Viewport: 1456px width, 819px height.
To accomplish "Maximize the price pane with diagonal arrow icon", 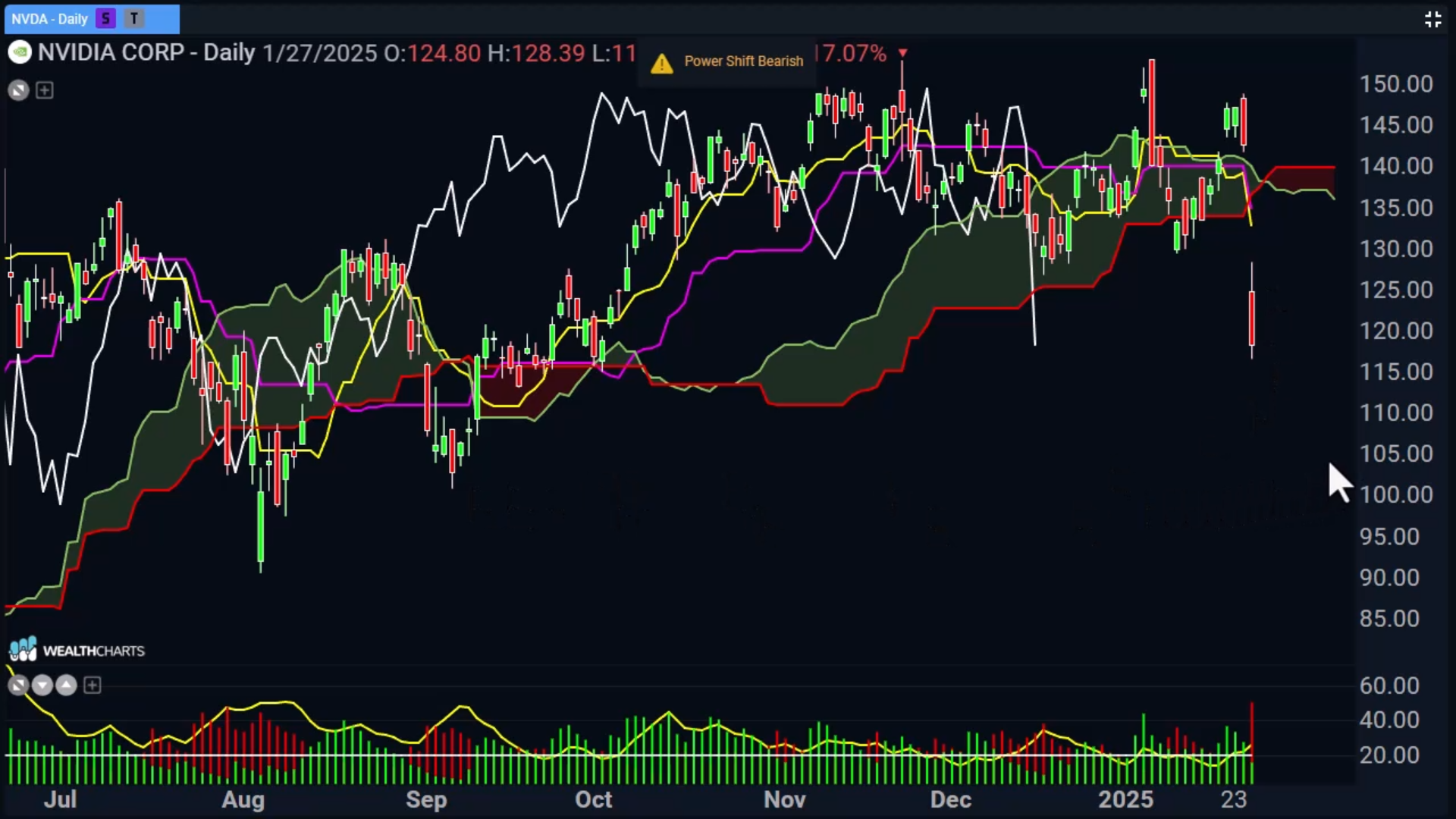I will coord(18,91).
